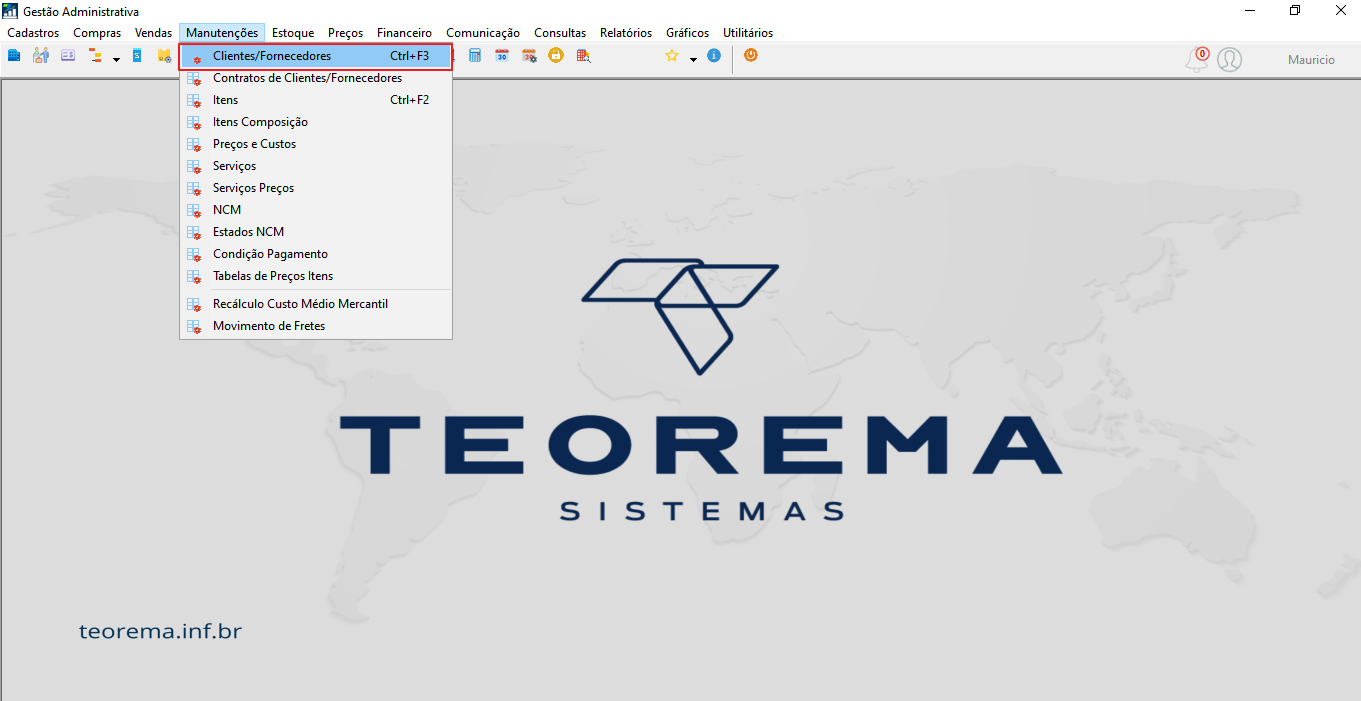Open the Relatórios menu
The image size is (1361, 701).
click(626, 33)
